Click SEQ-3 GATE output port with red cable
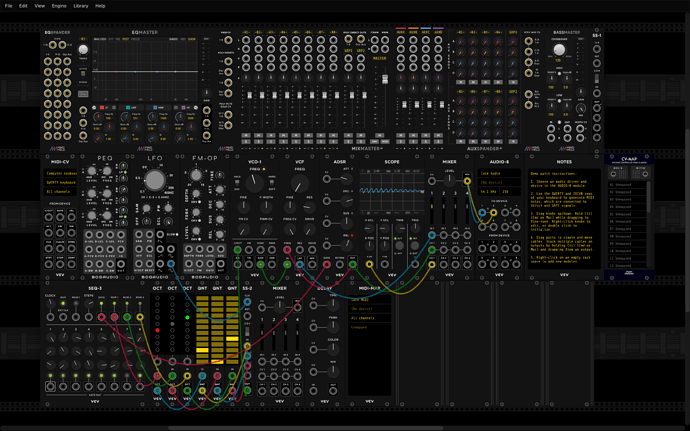Screen dimensions: 690x431 [x=102, y=317]
